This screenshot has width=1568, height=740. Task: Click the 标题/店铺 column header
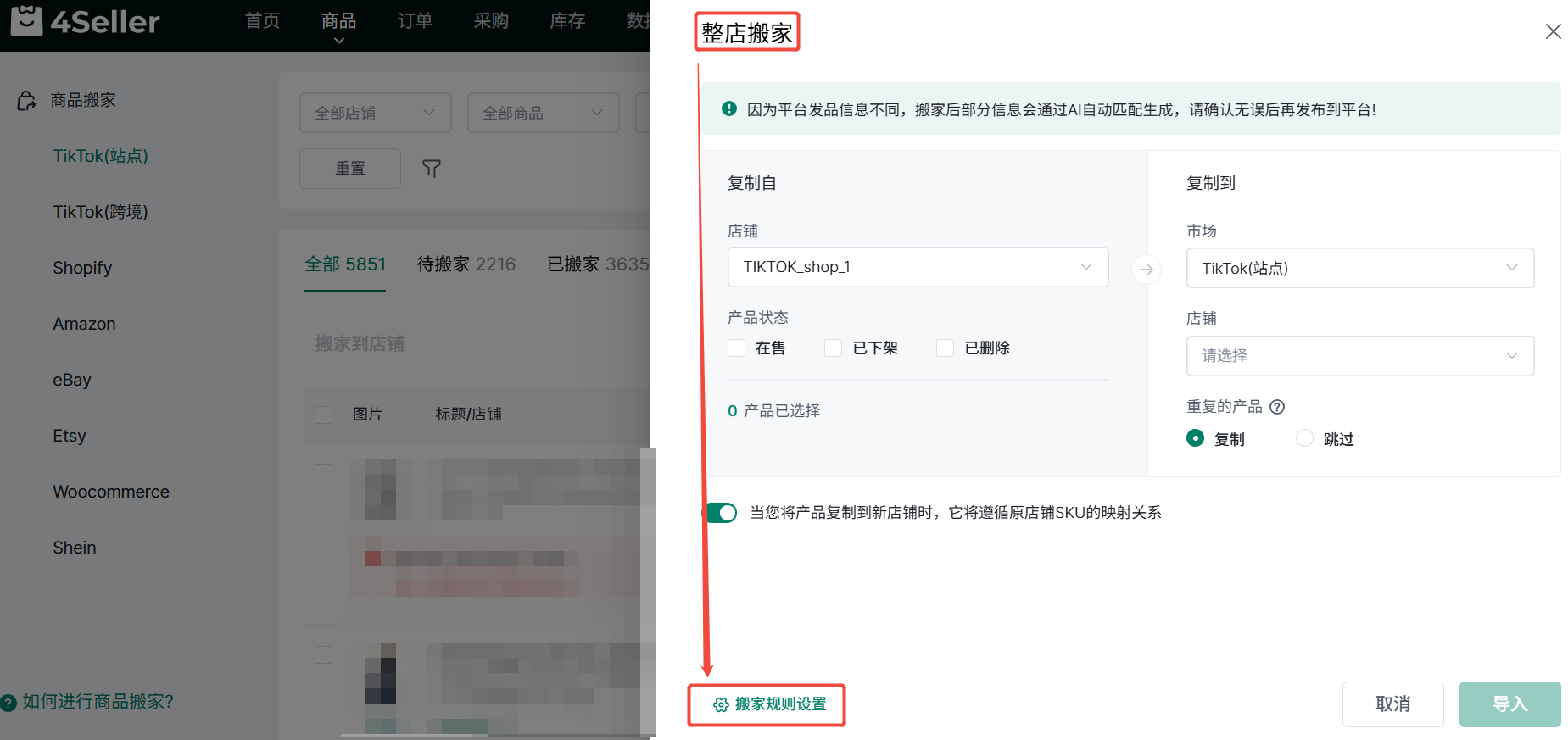point(468,414)
